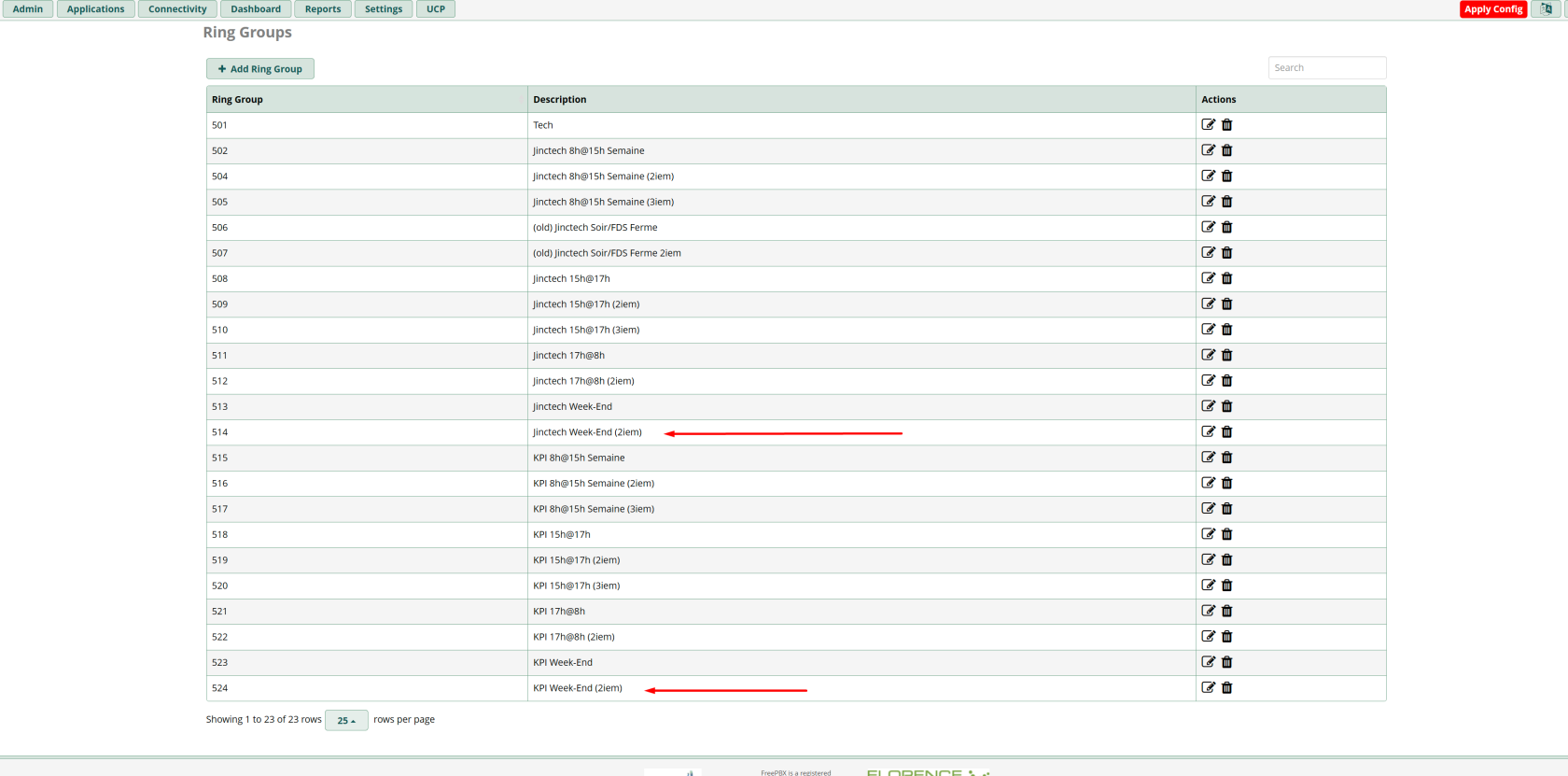
Task: Delete ring group 513 Jinctech Week-End
Action: pos(1227,406)
